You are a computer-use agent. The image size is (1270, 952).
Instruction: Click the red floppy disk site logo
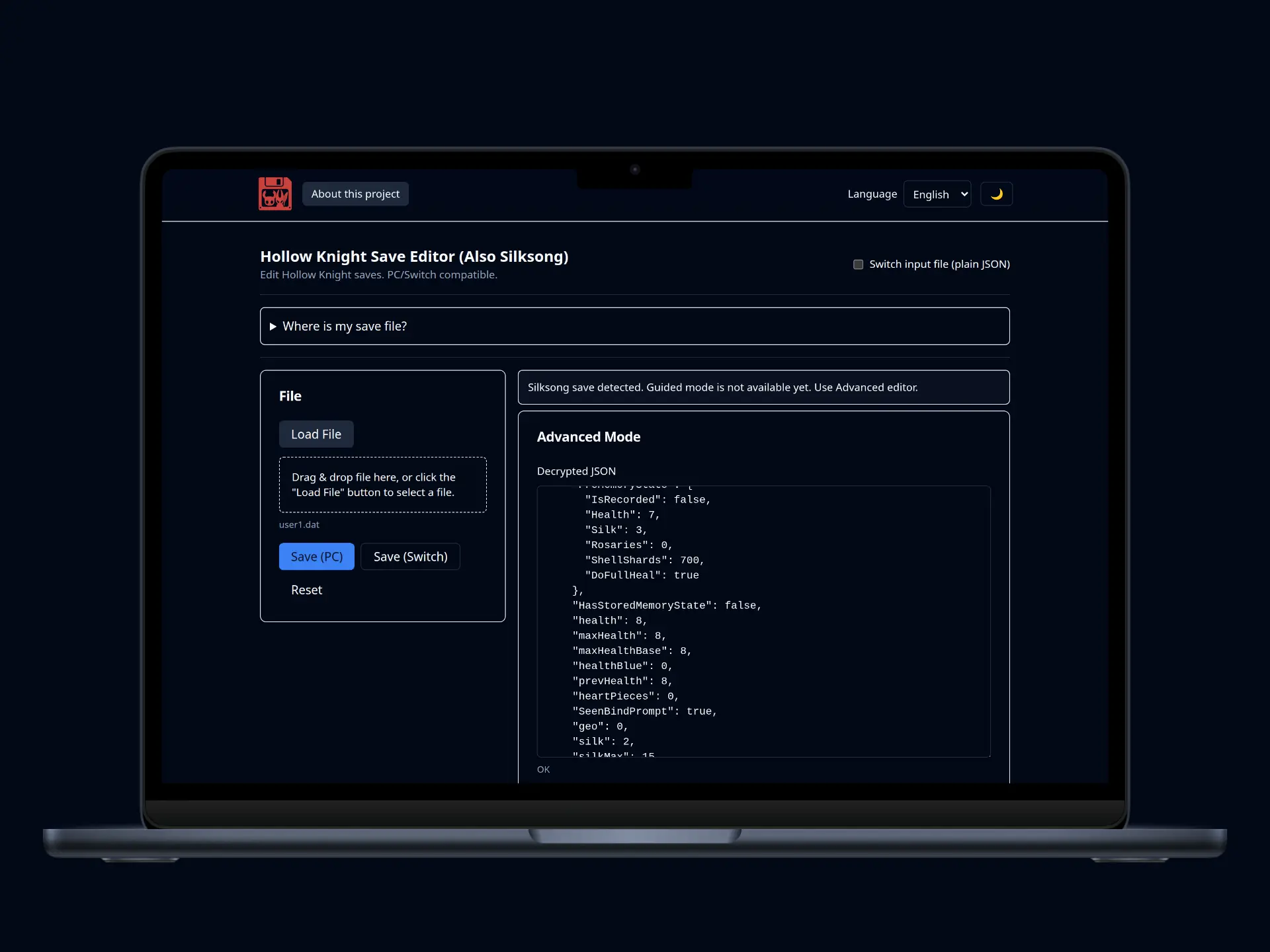coord(275,194)
